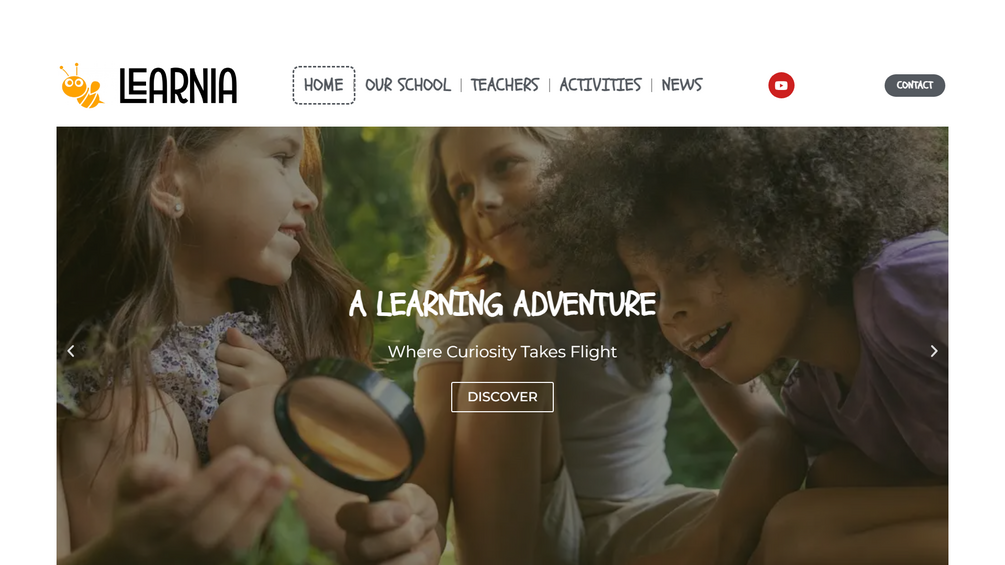
Task: Click the orange bee logo icon
Action: (81, 86)
